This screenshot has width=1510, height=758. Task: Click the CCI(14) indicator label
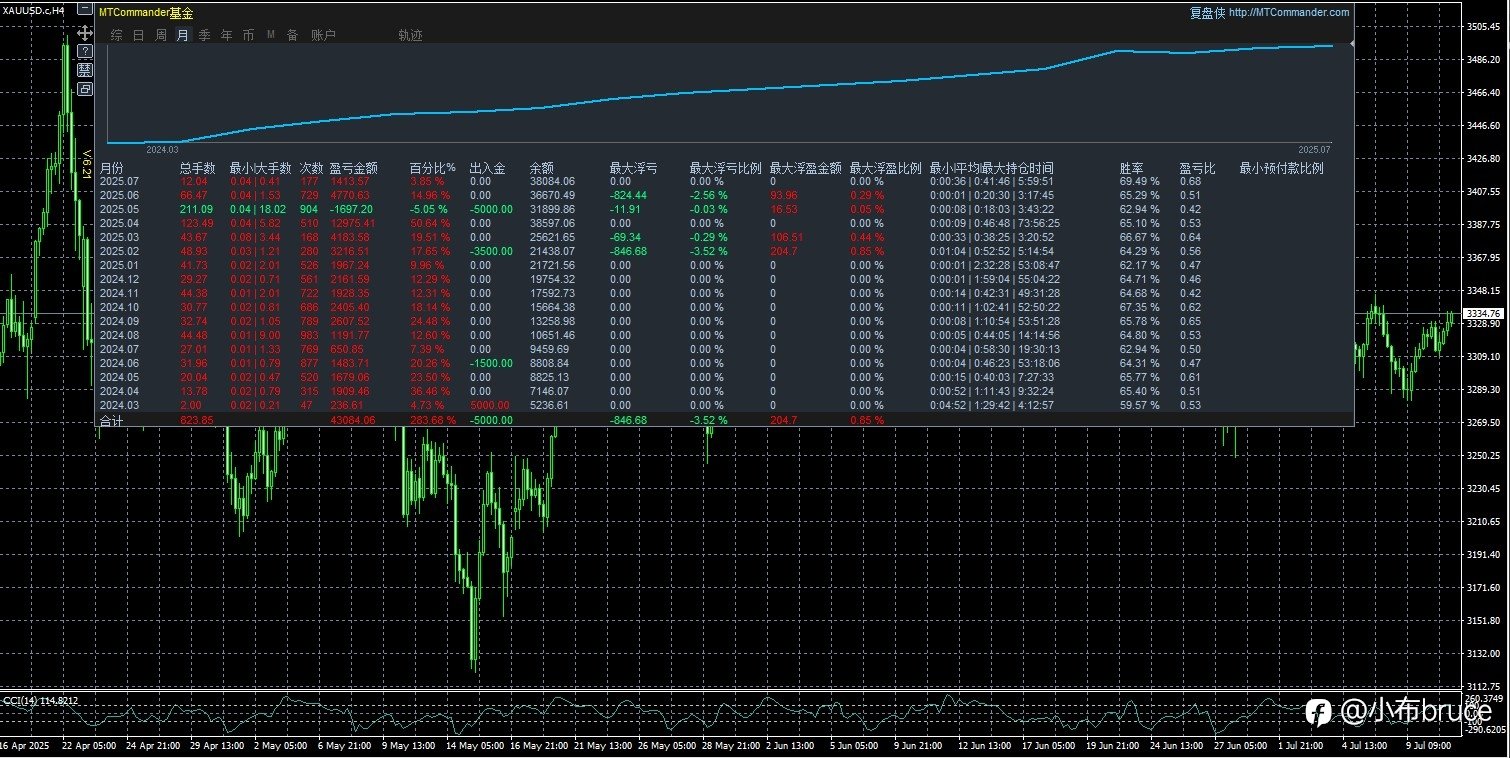pyautogui.click(x=41, y=700)
